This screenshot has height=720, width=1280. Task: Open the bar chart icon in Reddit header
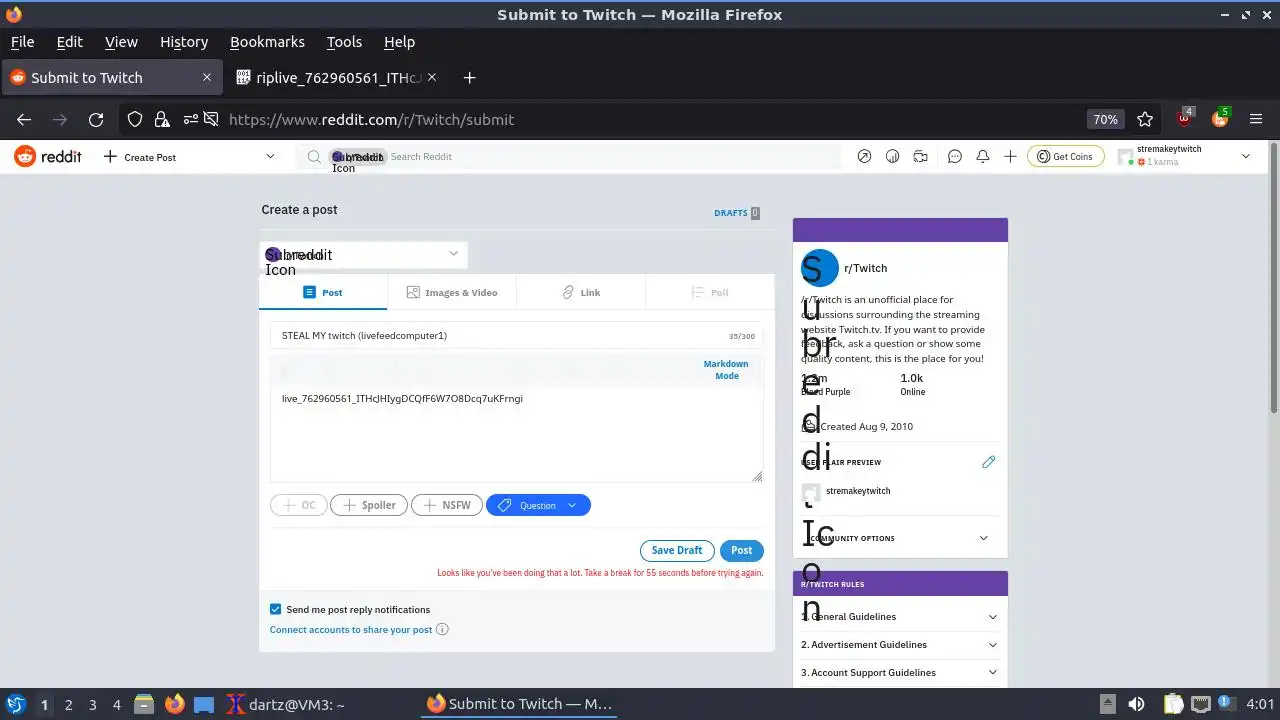(x=893, y=156)
